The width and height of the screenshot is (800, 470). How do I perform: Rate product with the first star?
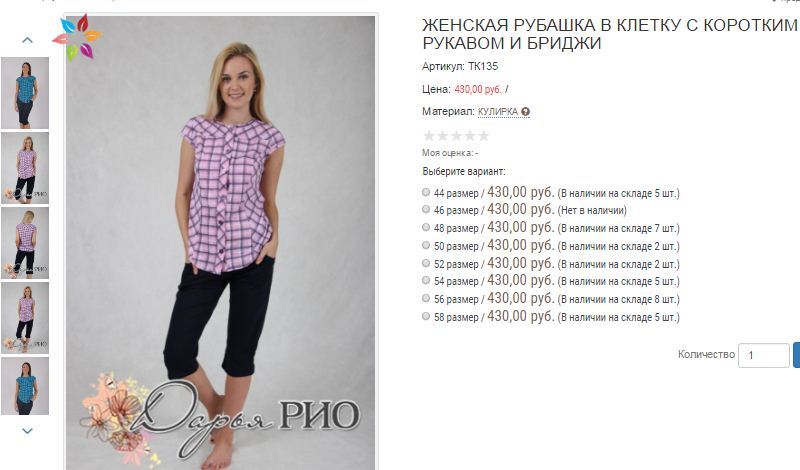coord(429,136)
